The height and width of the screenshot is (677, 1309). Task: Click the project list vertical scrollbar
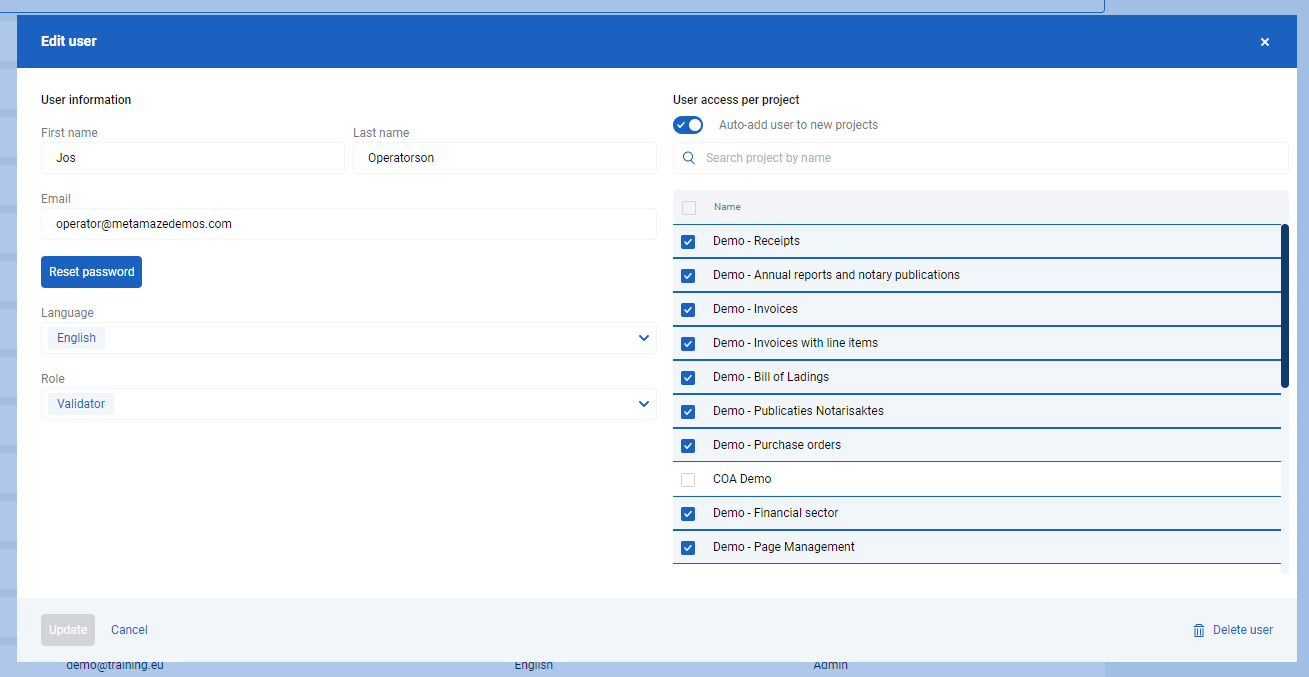click(x=1285, y=306)
